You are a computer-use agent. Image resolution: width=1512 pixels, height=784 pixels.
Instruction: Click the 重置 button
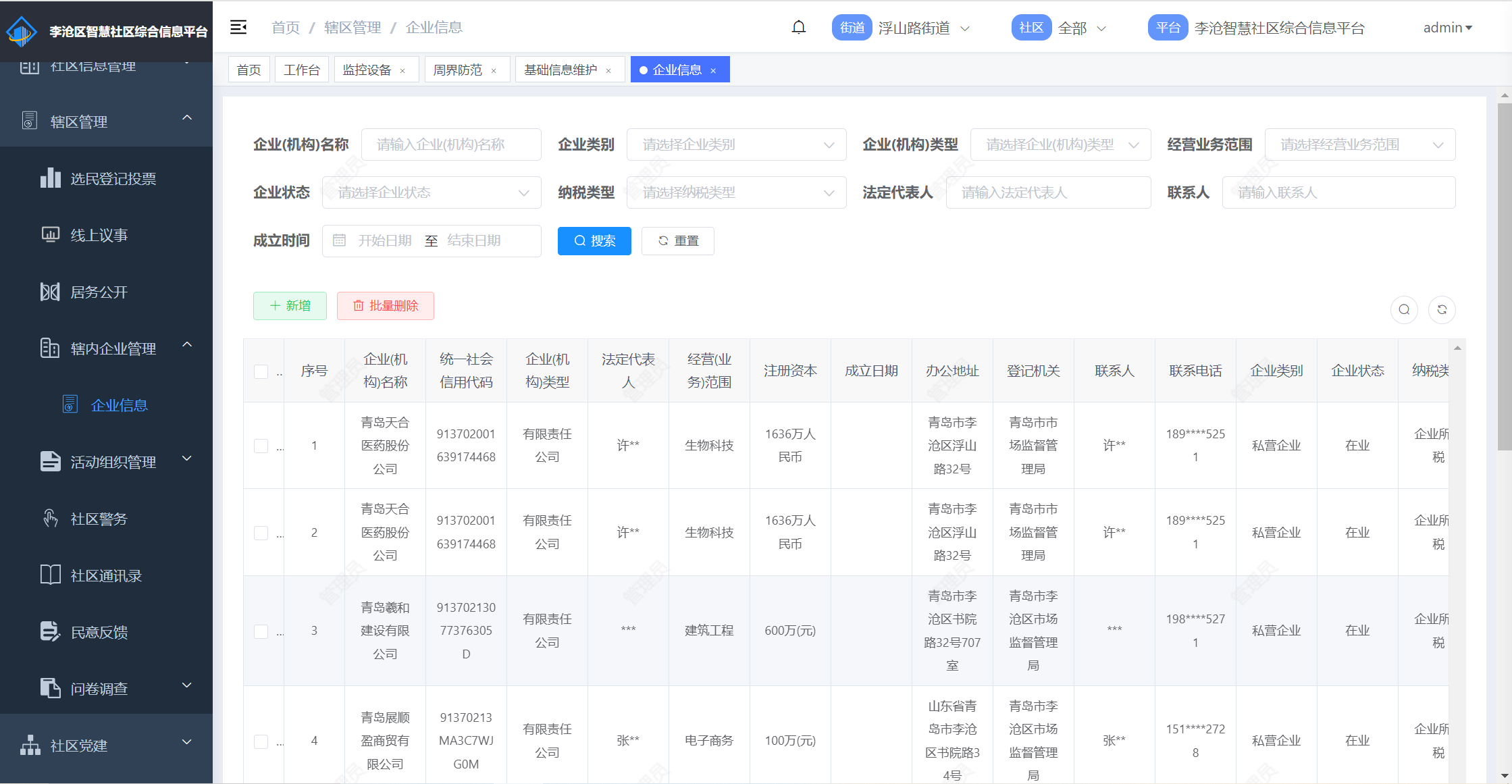[678, 241]
